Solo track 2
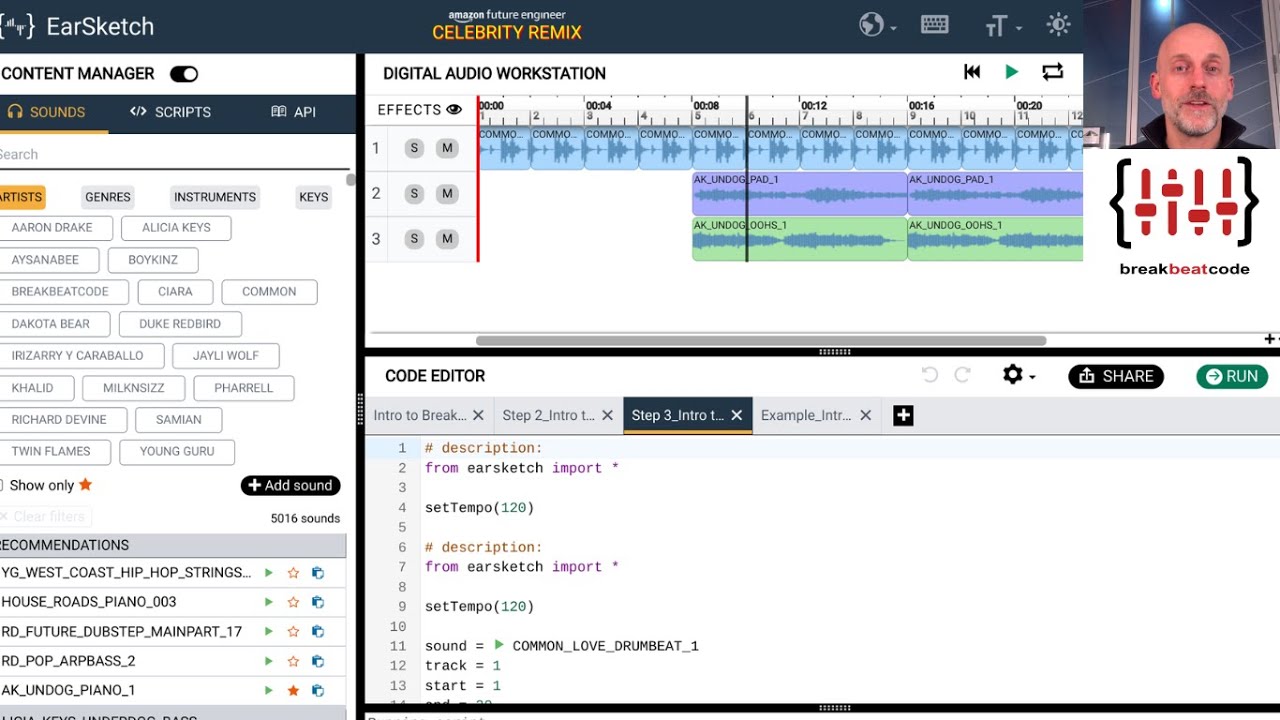This screenshot has width=1280, height=720. coord(414,193)
